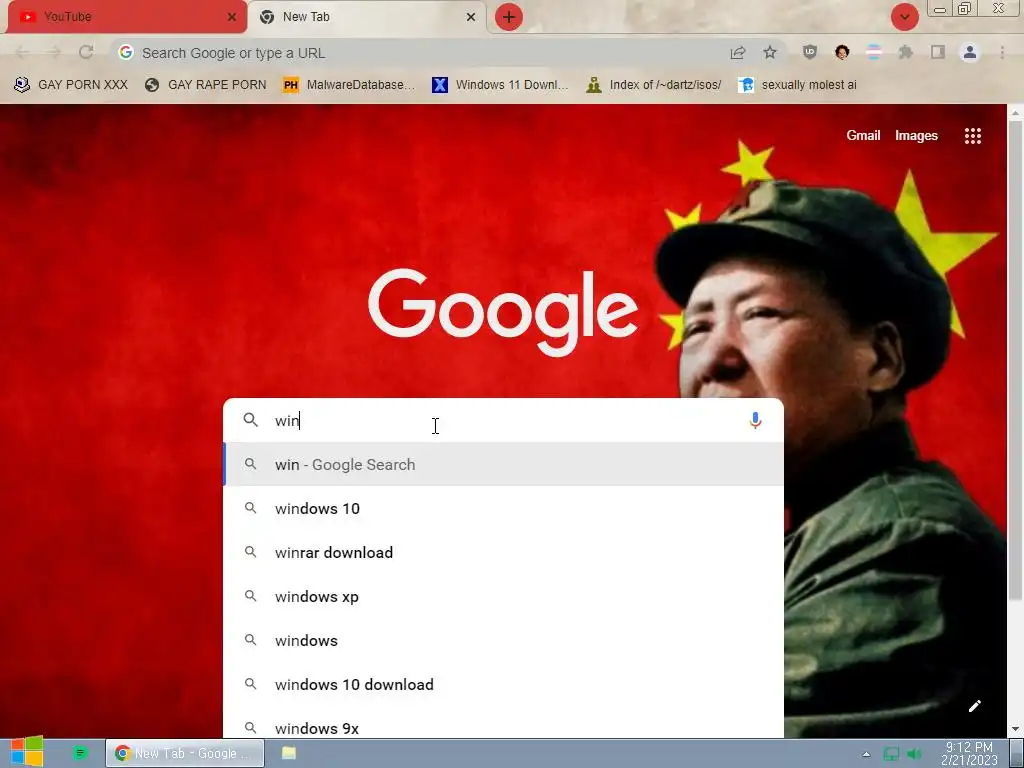Select the 'windows 10 download' suggestion

[x=503, y=684]
